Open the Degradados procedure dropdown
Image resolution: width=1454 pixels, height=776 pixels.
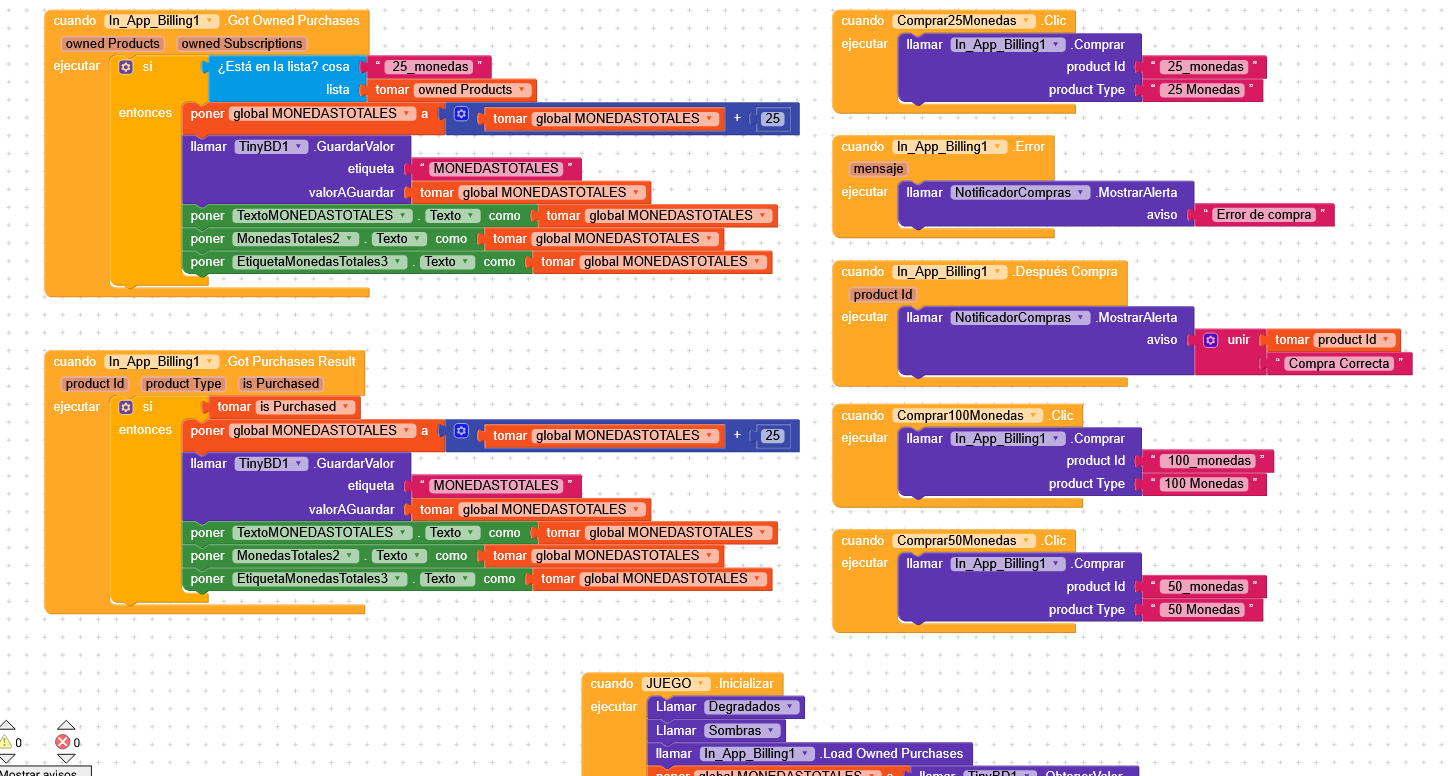click(x=752, y=707)
